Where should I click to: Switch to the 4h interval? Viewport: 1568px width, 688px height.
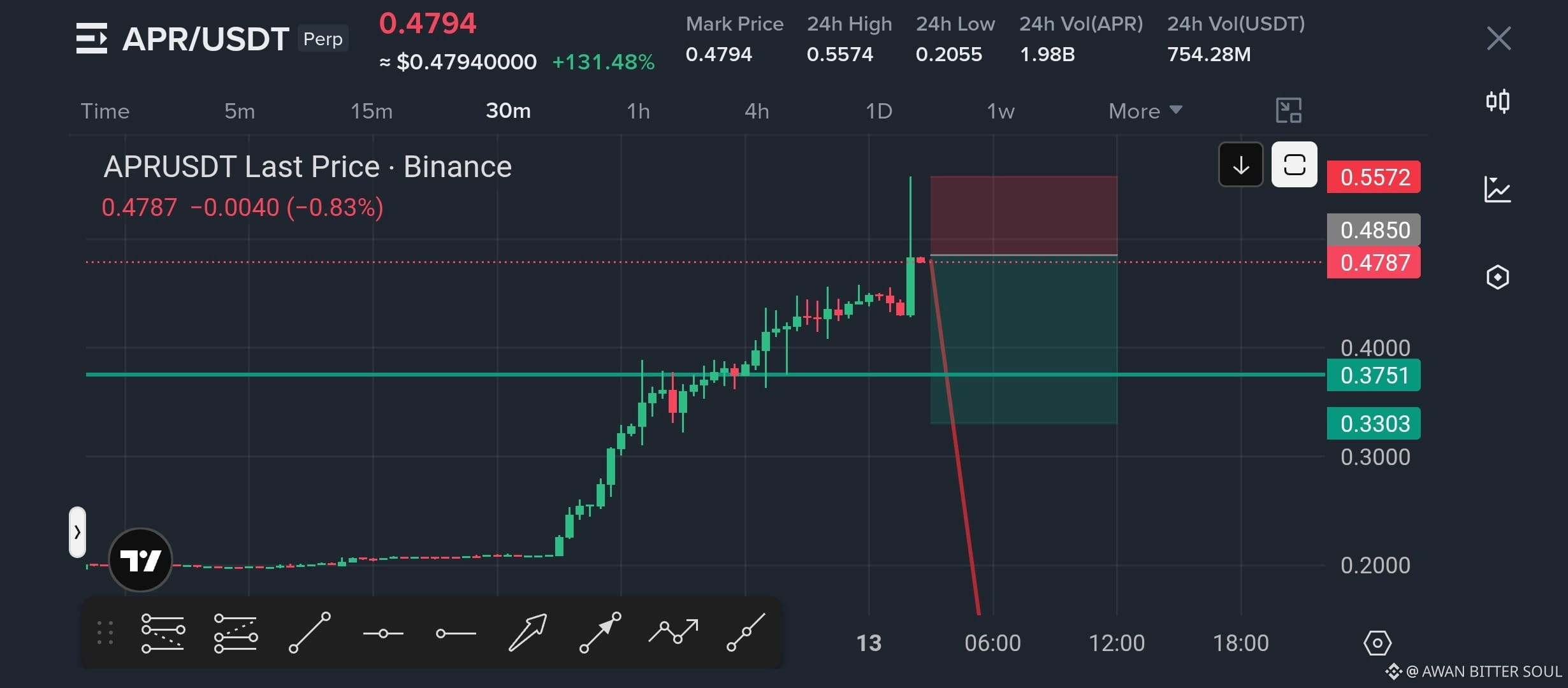click(x=757, y=111)
